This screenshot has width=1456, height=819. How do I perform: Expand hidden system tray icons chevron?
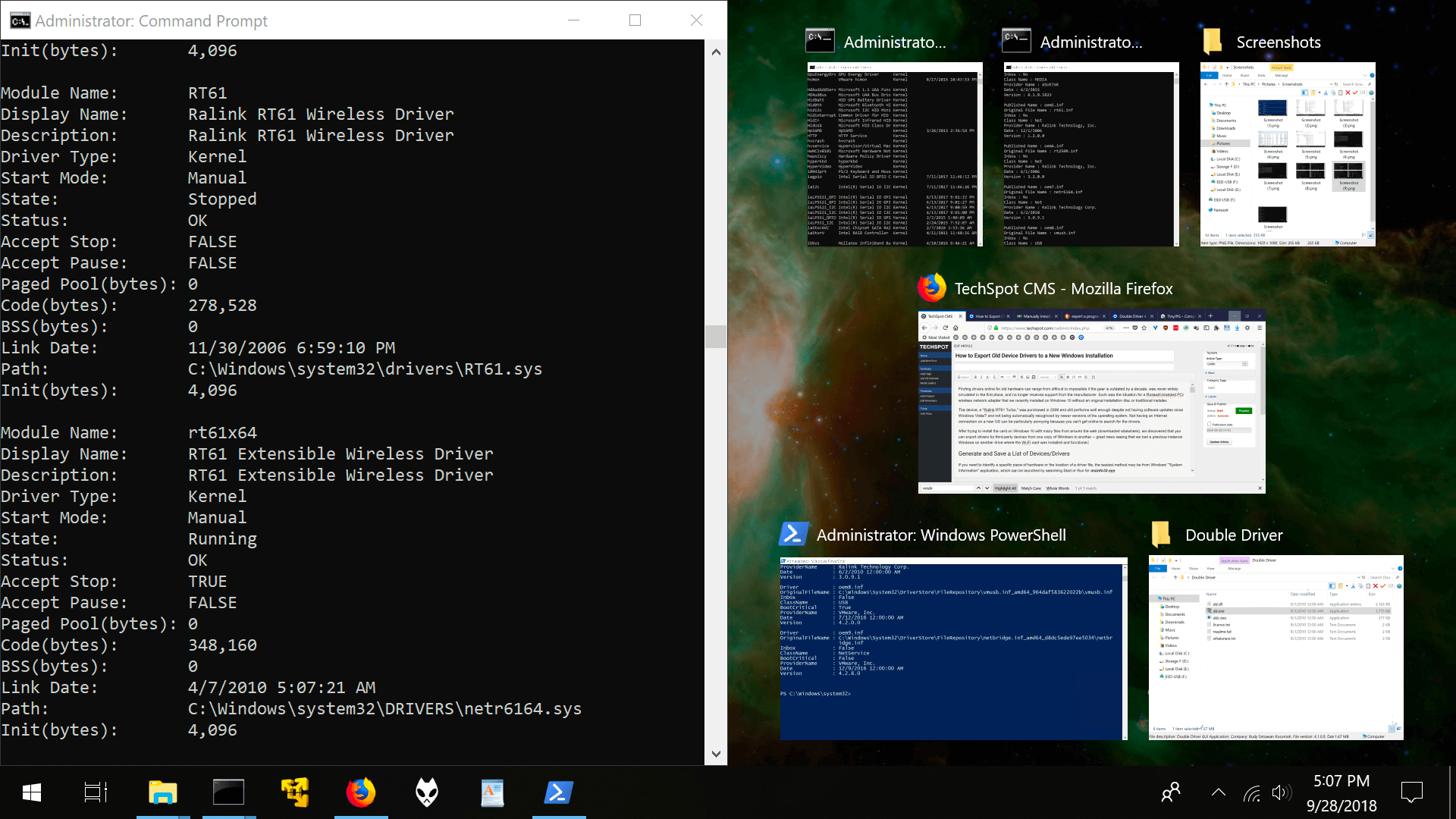[1219, 792]
